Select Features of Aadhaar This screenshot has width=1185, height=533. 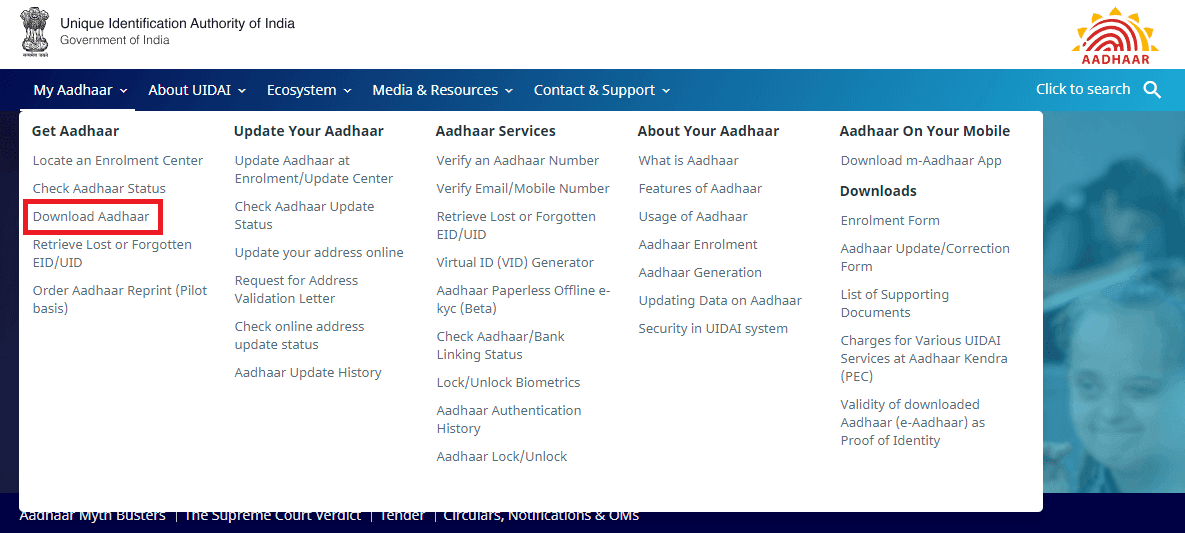tap(700, 188)
